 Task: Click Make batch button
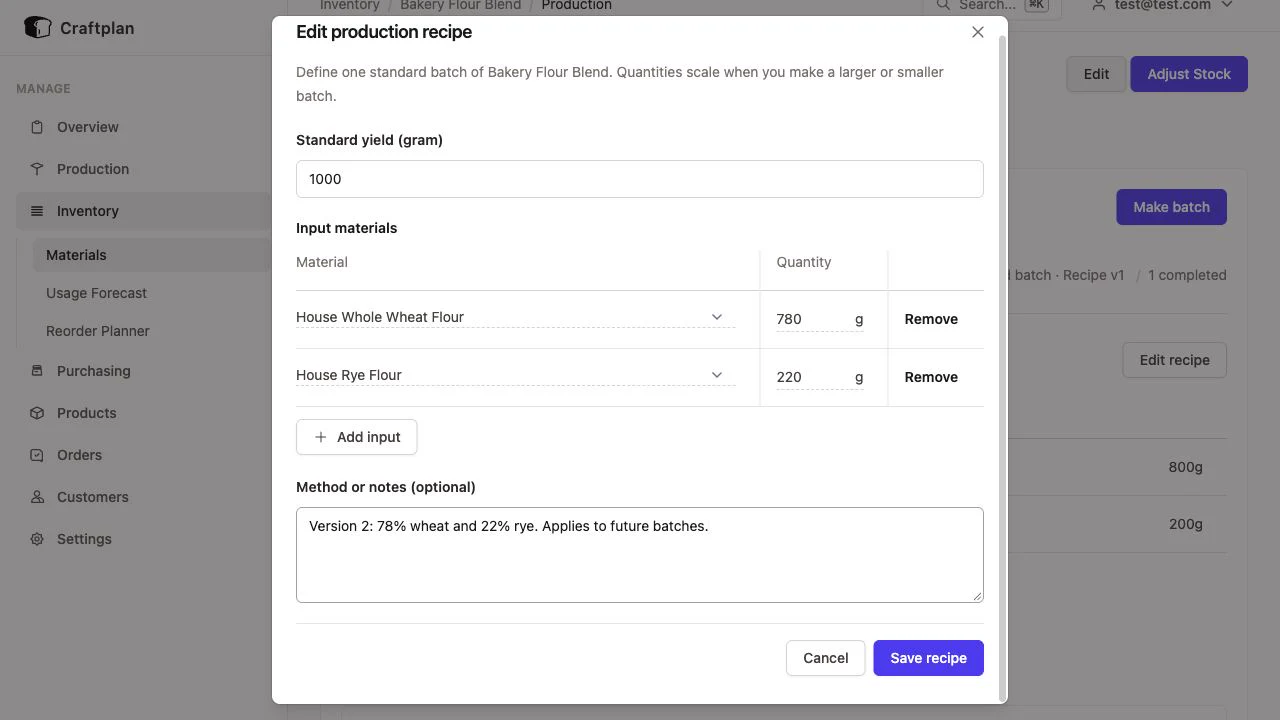(x=1171, y=207)
